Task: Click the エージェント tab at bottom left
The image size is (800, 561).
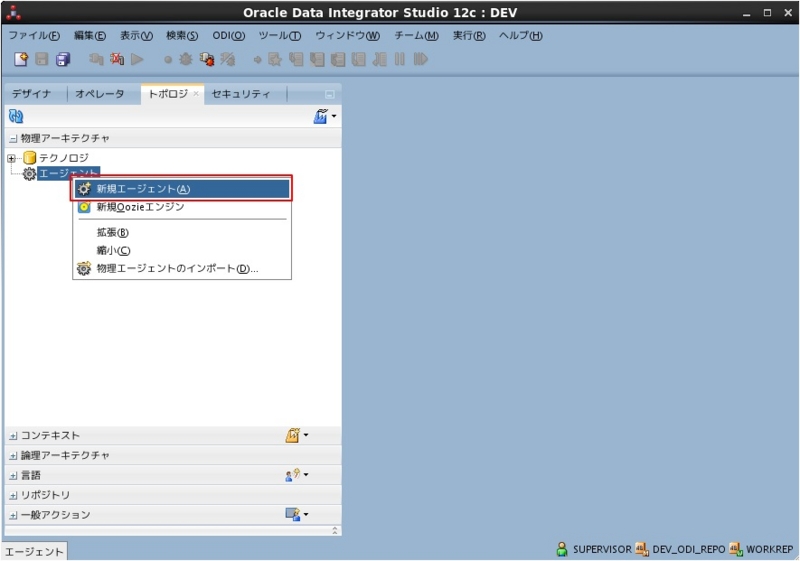Action: pyautogui.click(x=34, y=551)
